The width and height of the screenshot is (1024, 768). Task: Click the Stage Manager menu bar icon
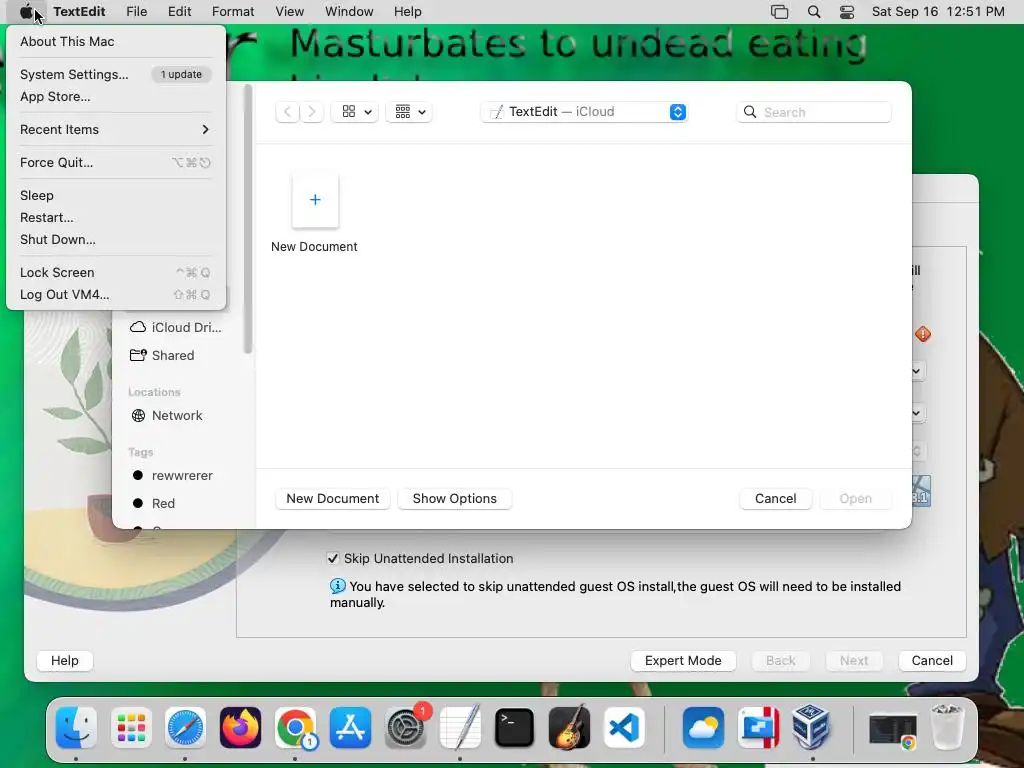click(x=779, y=12)
